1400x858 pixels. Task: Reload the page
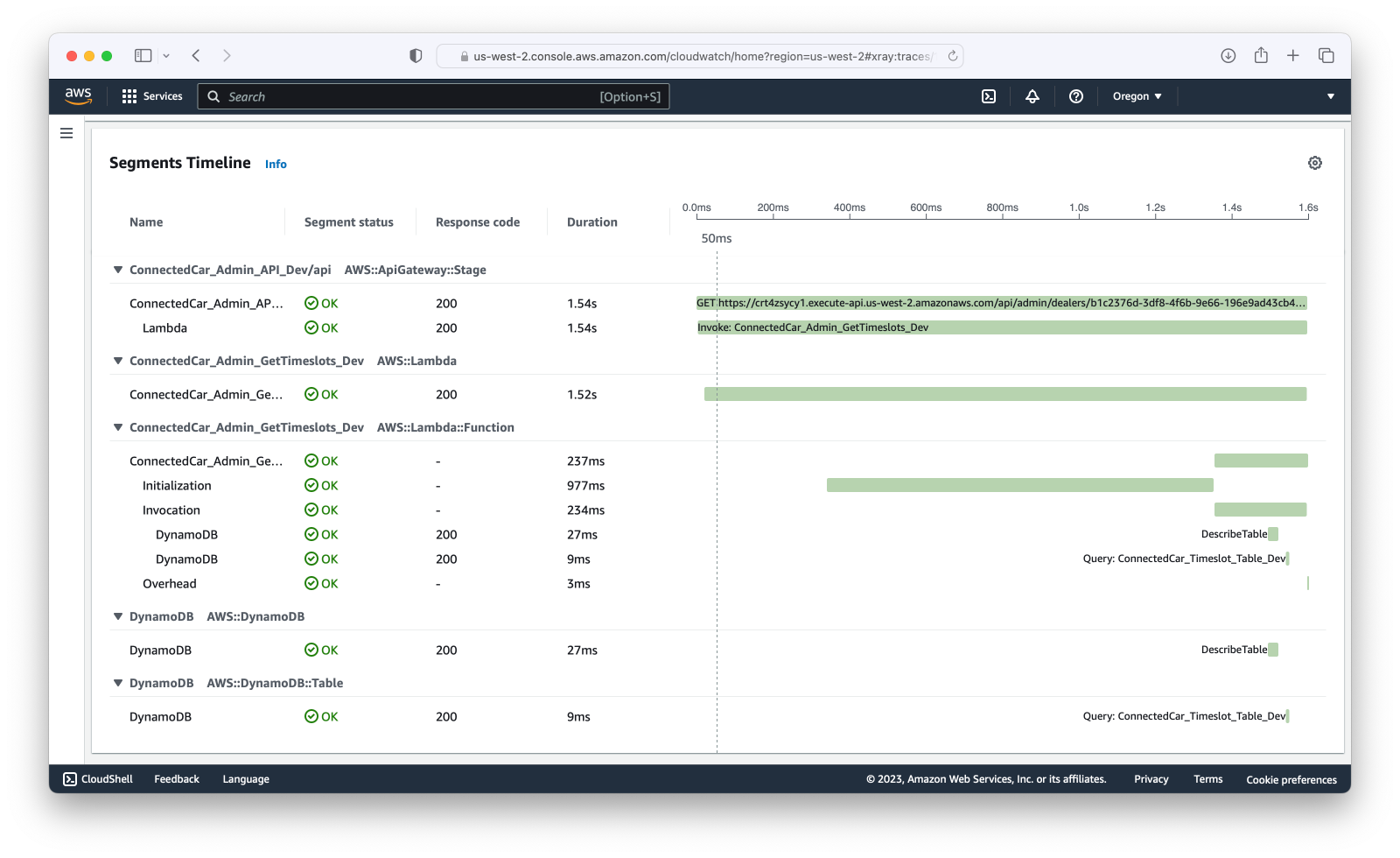[953, 56]
